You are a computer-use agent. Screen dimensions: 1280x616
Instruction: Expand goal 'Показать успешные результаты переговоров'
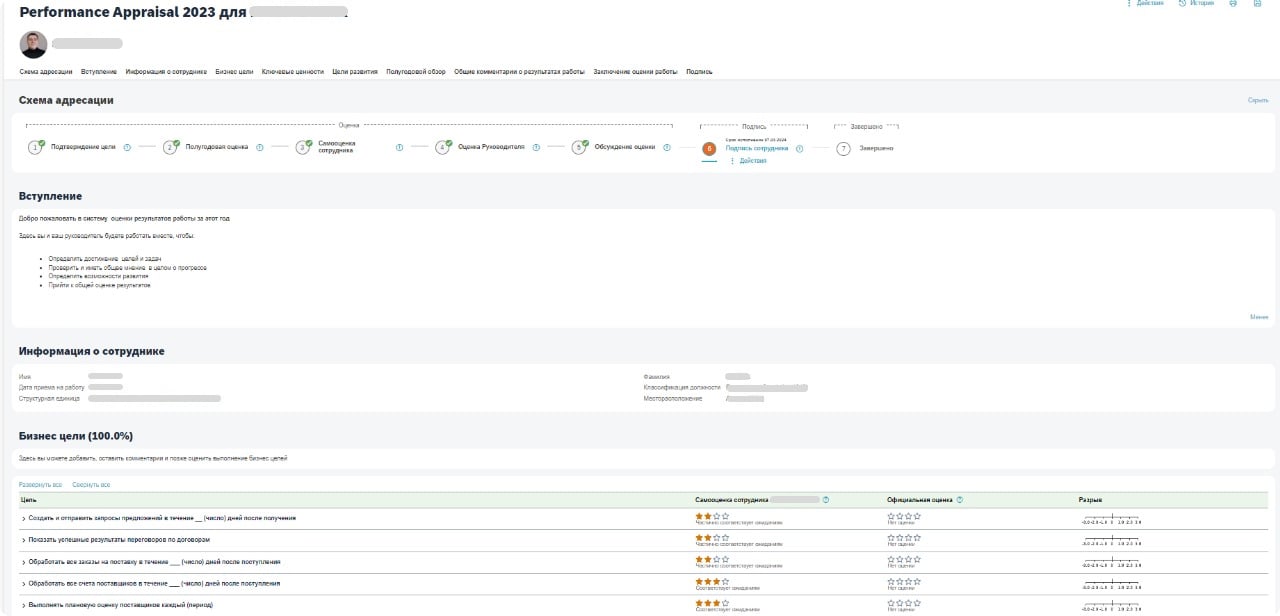pyautogui.click(x=24, y=540)
